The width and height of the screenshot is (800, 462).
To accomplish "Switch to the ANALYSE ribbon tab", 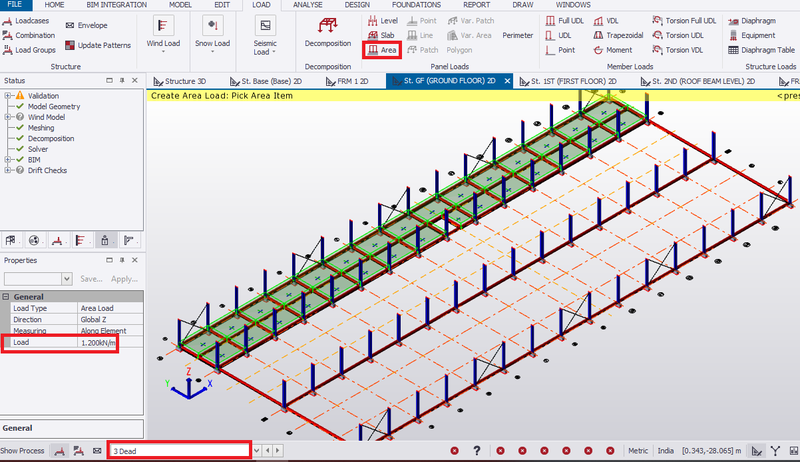I will pyautogui.click(x=308, y=5).
